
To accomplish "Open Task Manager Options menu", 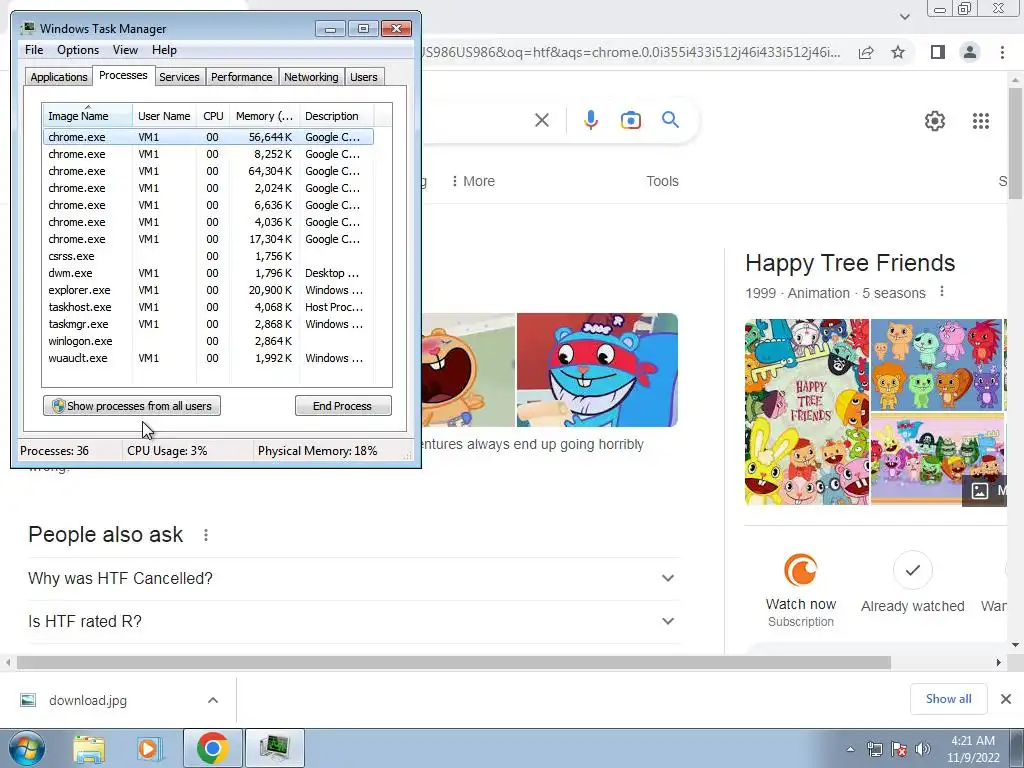I will (x=78, y=50).
